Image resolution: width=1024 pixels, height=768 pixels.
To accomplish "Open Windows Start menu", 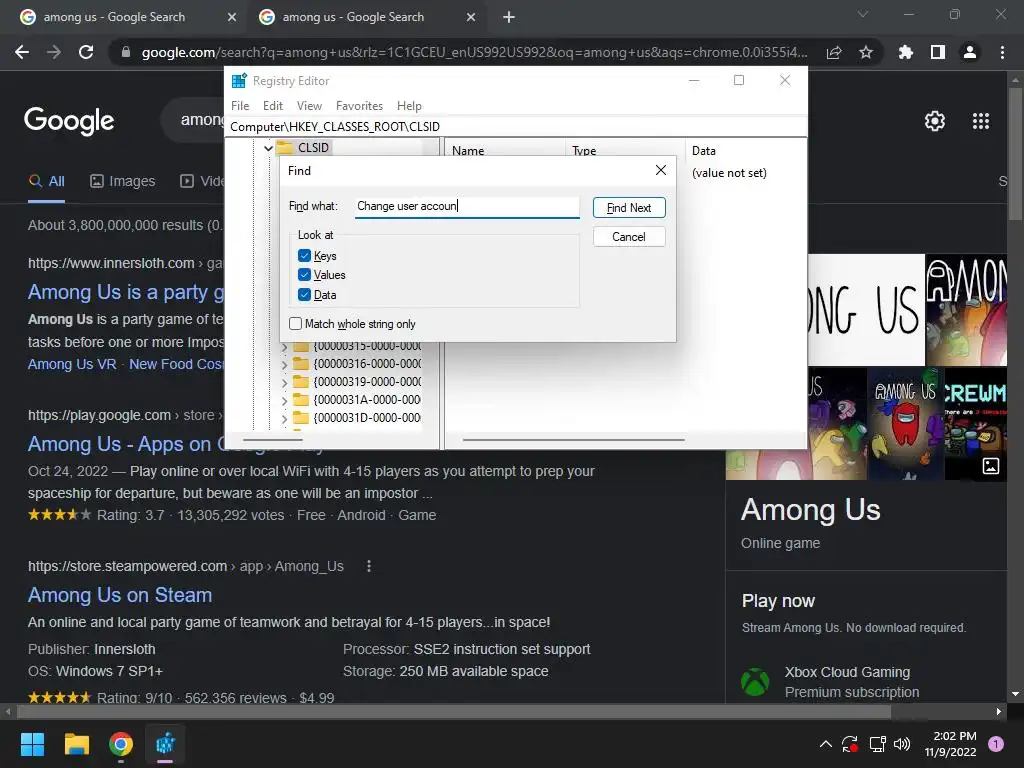I will click(x=32, y=744).
